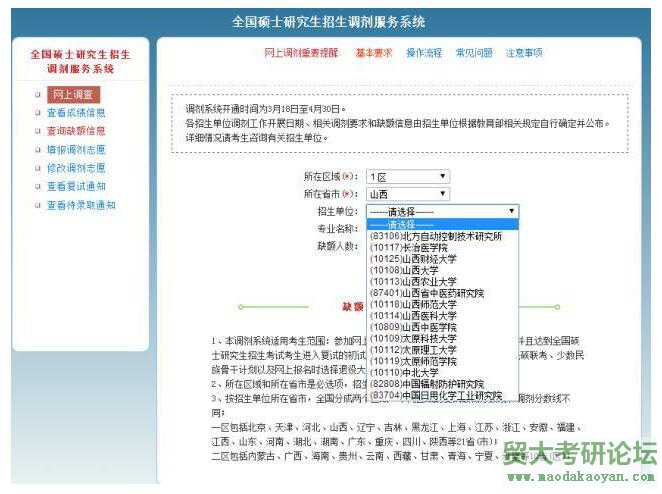Click the bullet icon beside 查看成绩信息
Viewport: 662px width, 494px height.
38,113
